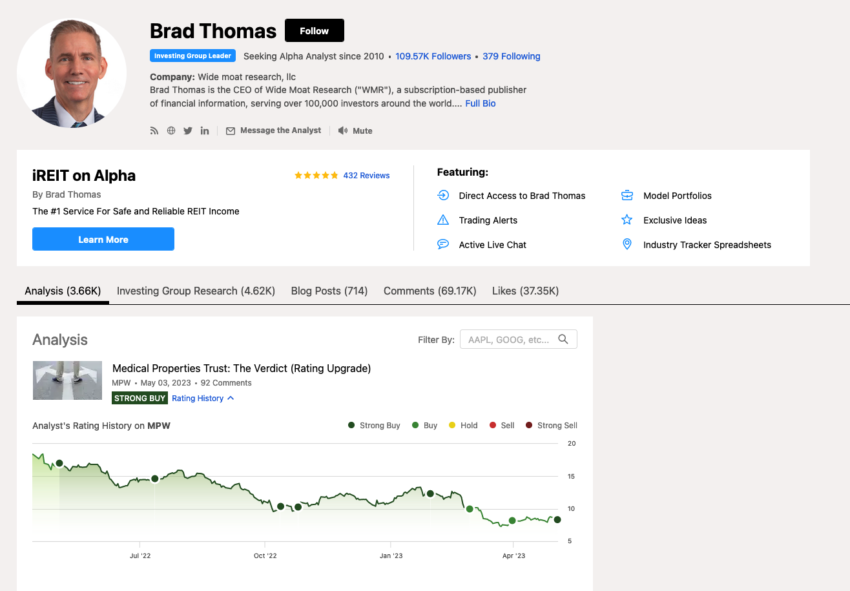Visit the analyst's website via globe icon

coord(170,130)
